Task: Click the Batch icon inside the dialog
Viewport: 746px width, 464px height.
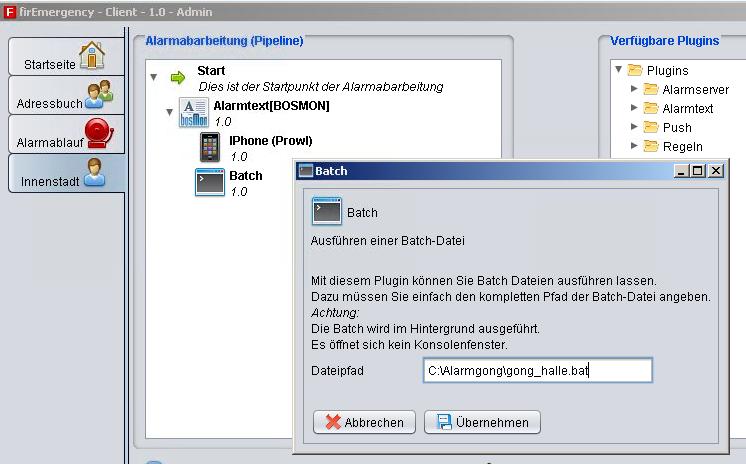Action: click(327, 212)
